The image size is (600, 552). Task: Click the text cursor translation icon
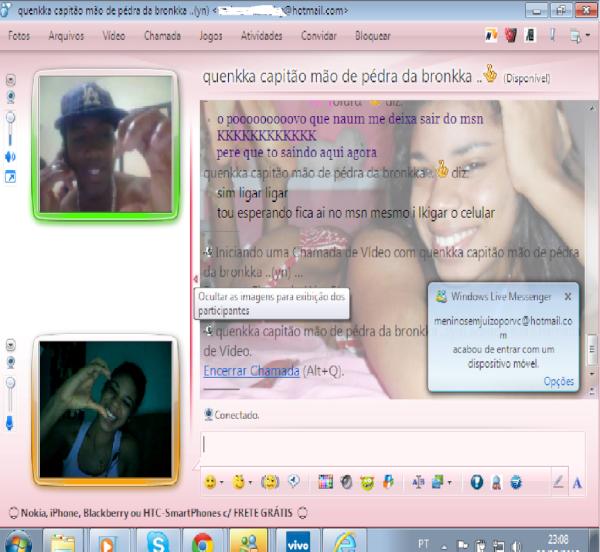418,482
